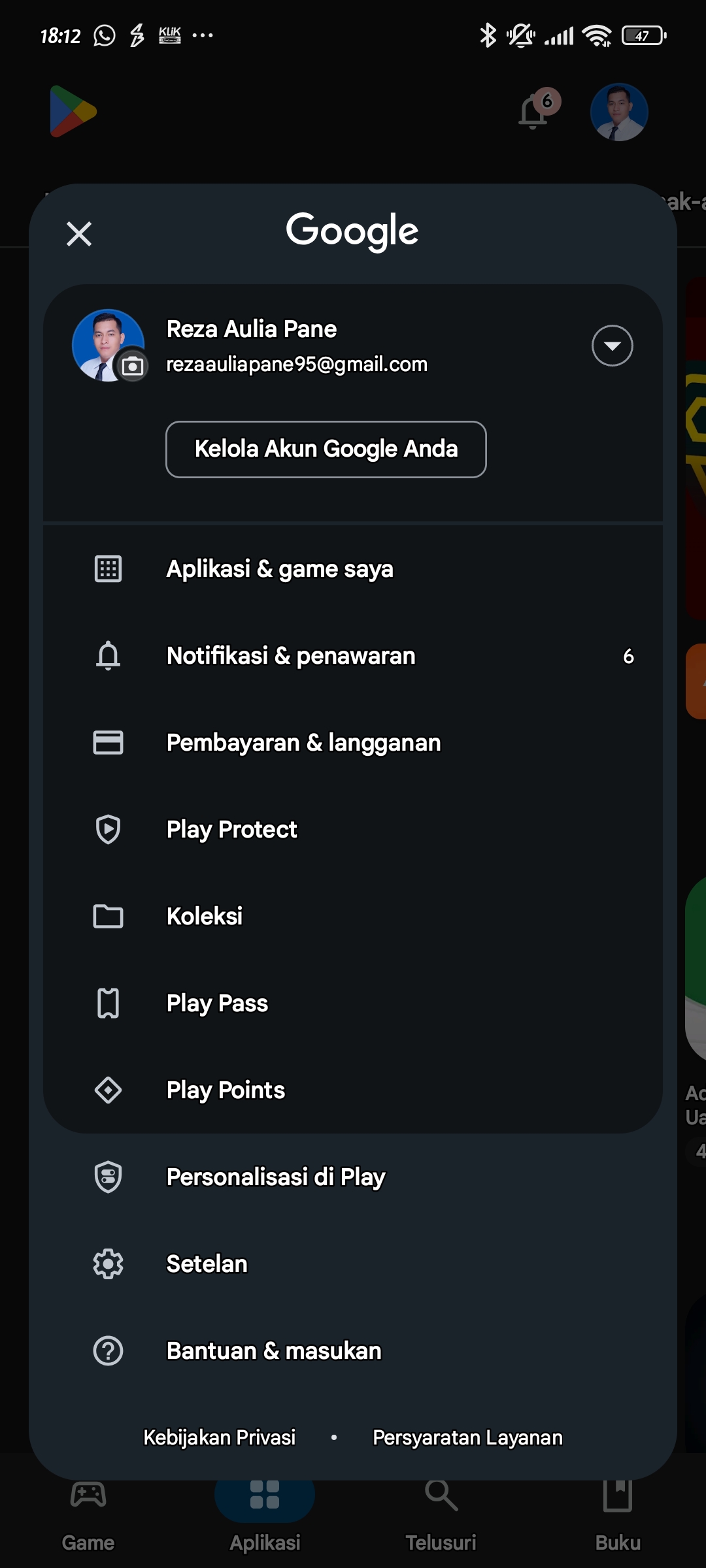
Task: Open Aplikasi & game saya grid icon
Action: coord(108,569)
